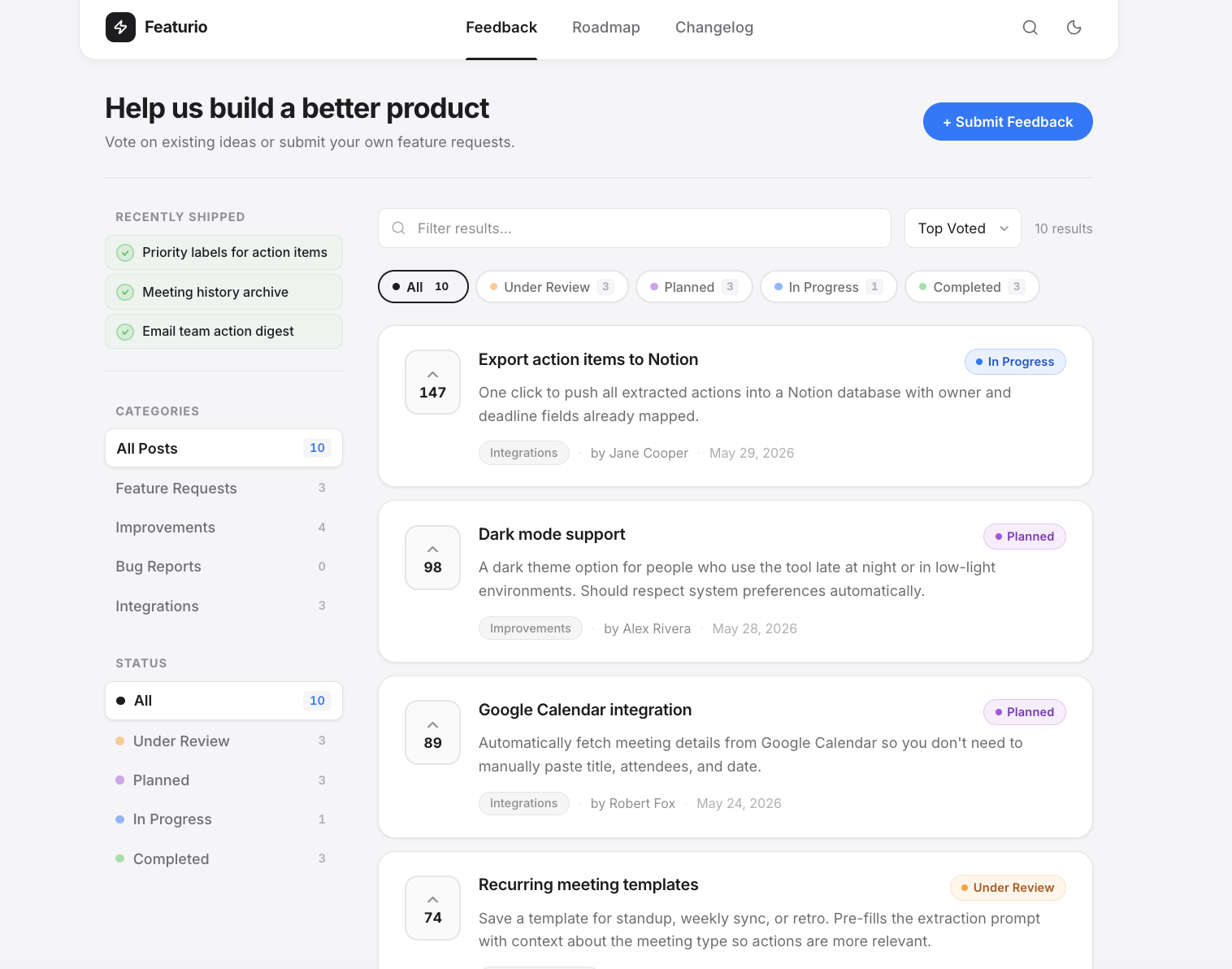Filter by Planned status chip

tap(695, 287)
